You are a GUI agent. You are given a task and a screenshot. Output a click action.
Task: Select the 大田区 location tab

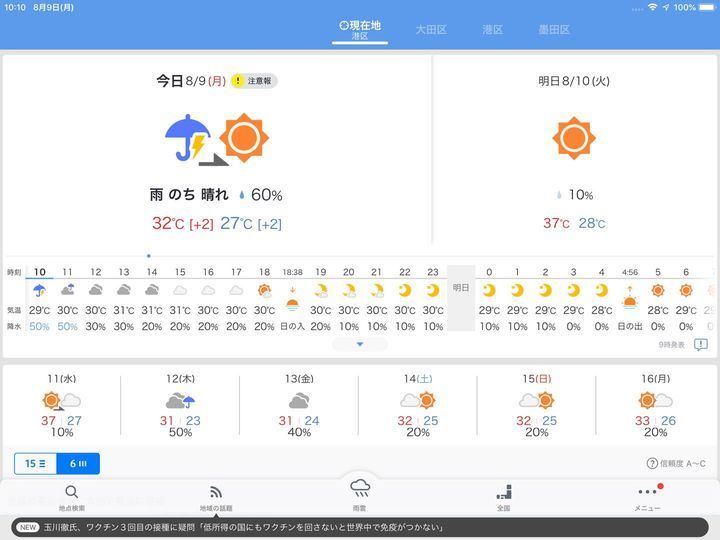click(431, 30)
